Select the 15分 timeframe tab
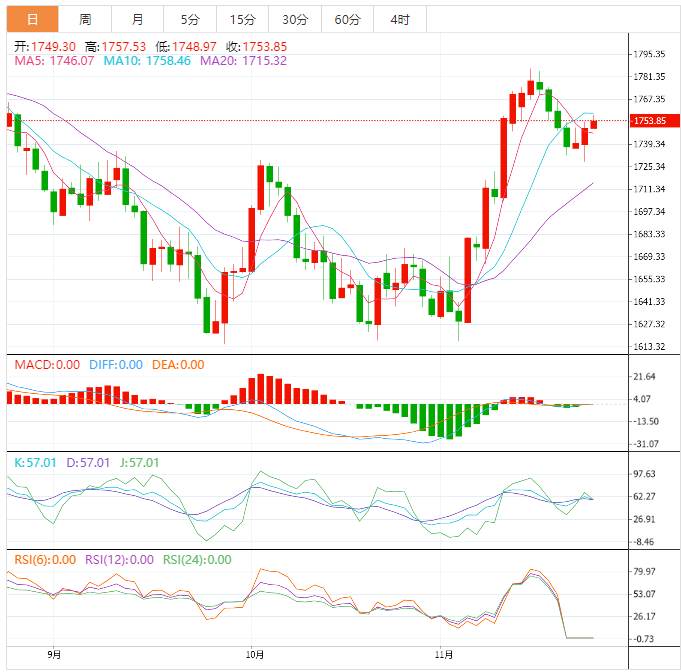The image size is (681, 672). click(x=241, y=19)
